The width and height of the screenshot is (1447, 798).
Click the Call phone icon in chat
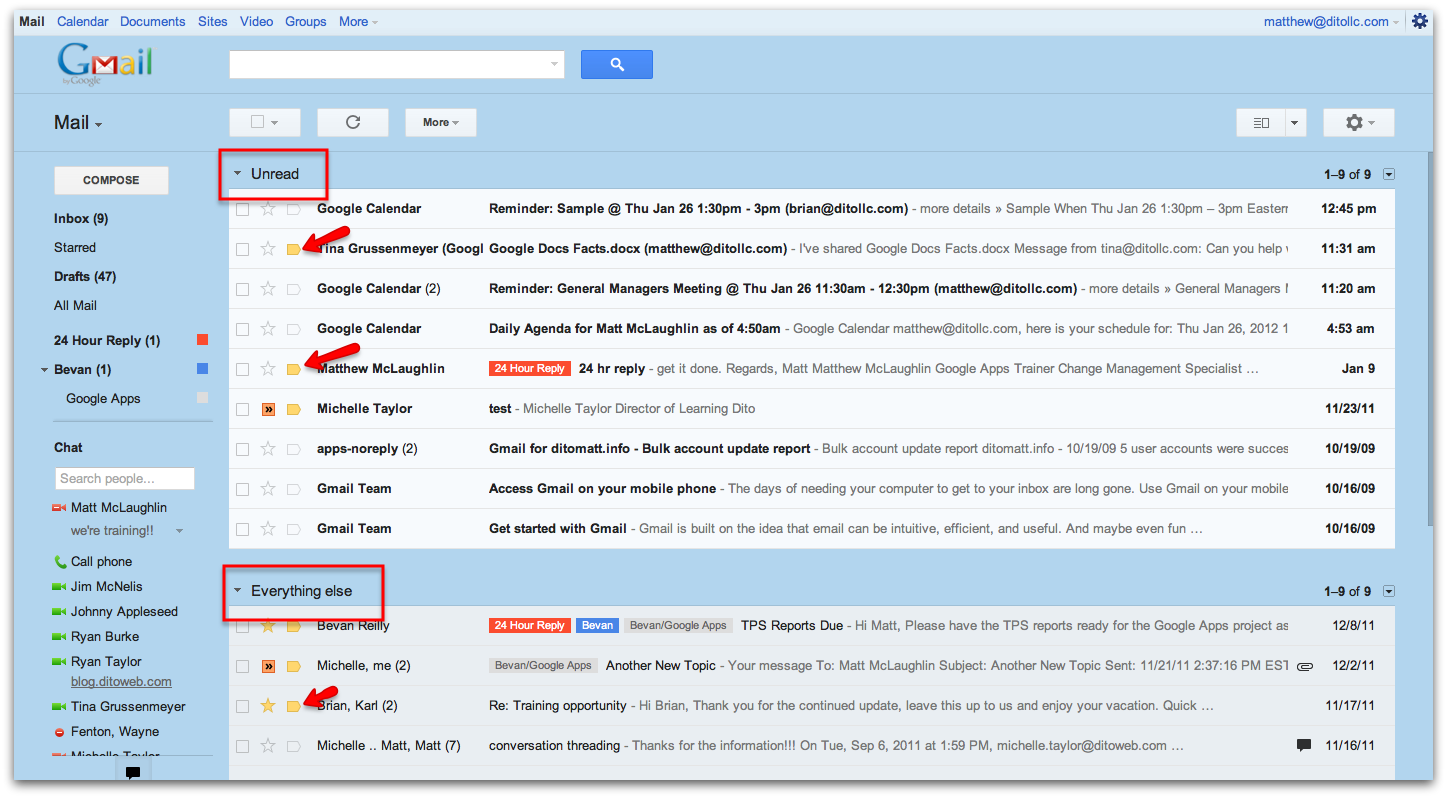[60, 562]
